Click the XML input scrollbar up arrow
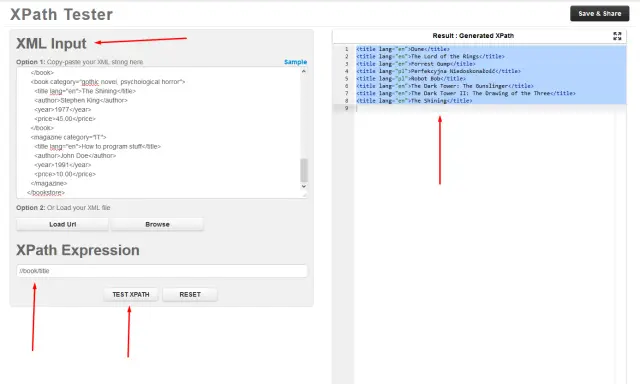The width and height of the screenshot is (640, 384). (304, 71)
